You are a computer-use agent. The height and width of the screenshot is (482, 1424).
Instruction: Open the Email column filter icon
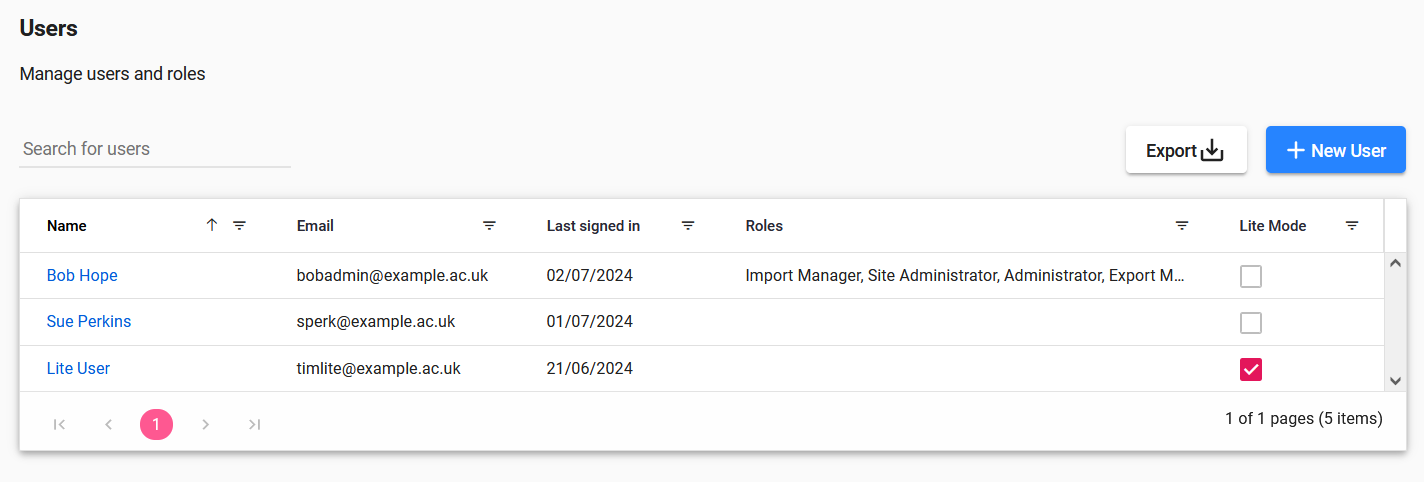click(x=489, y=226)
